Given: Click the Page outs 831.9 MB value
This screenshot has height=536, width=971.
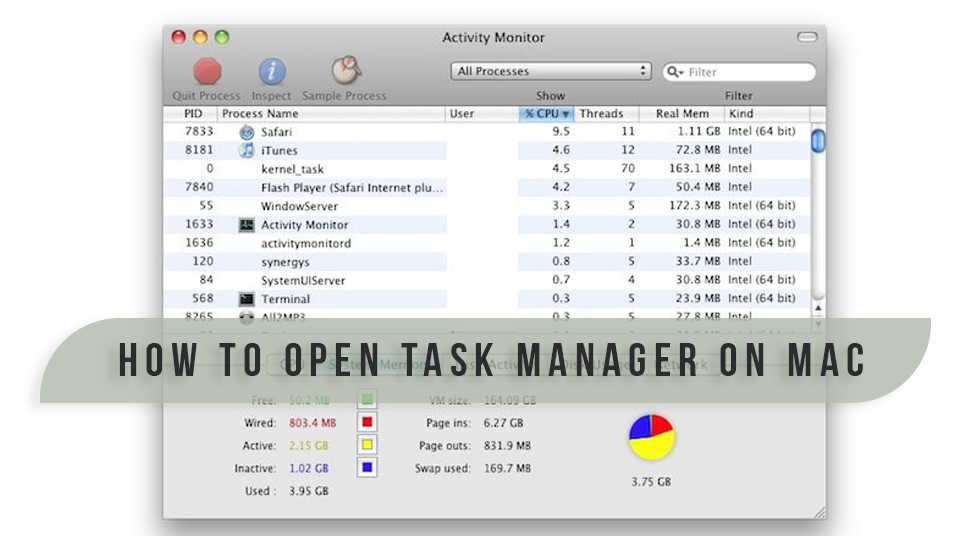Looking at the screenshot, I should coord(507,446).
